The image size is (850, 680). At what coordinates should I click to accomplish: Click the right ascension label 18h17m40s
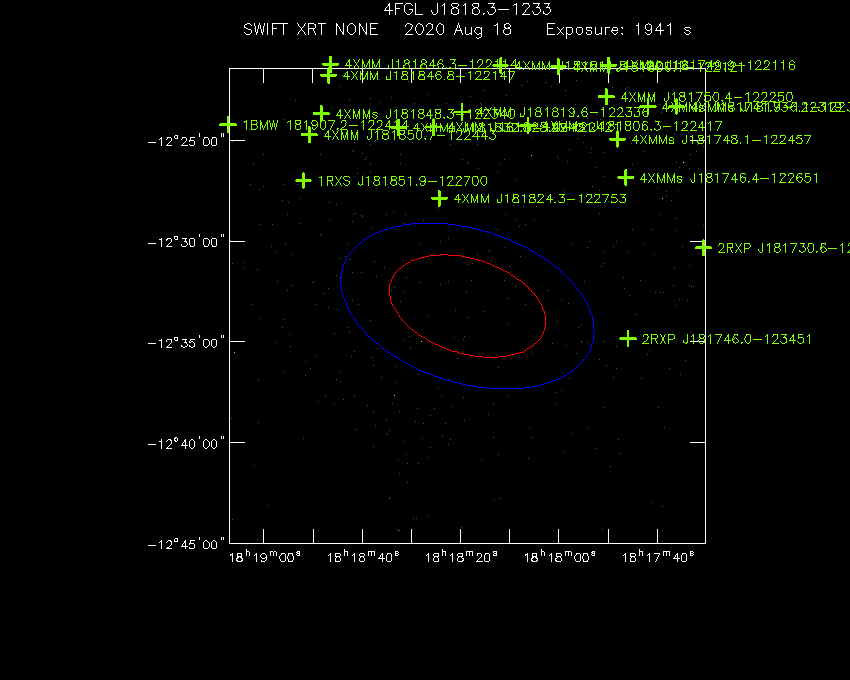pyautogui.click(x=658, y=557)
